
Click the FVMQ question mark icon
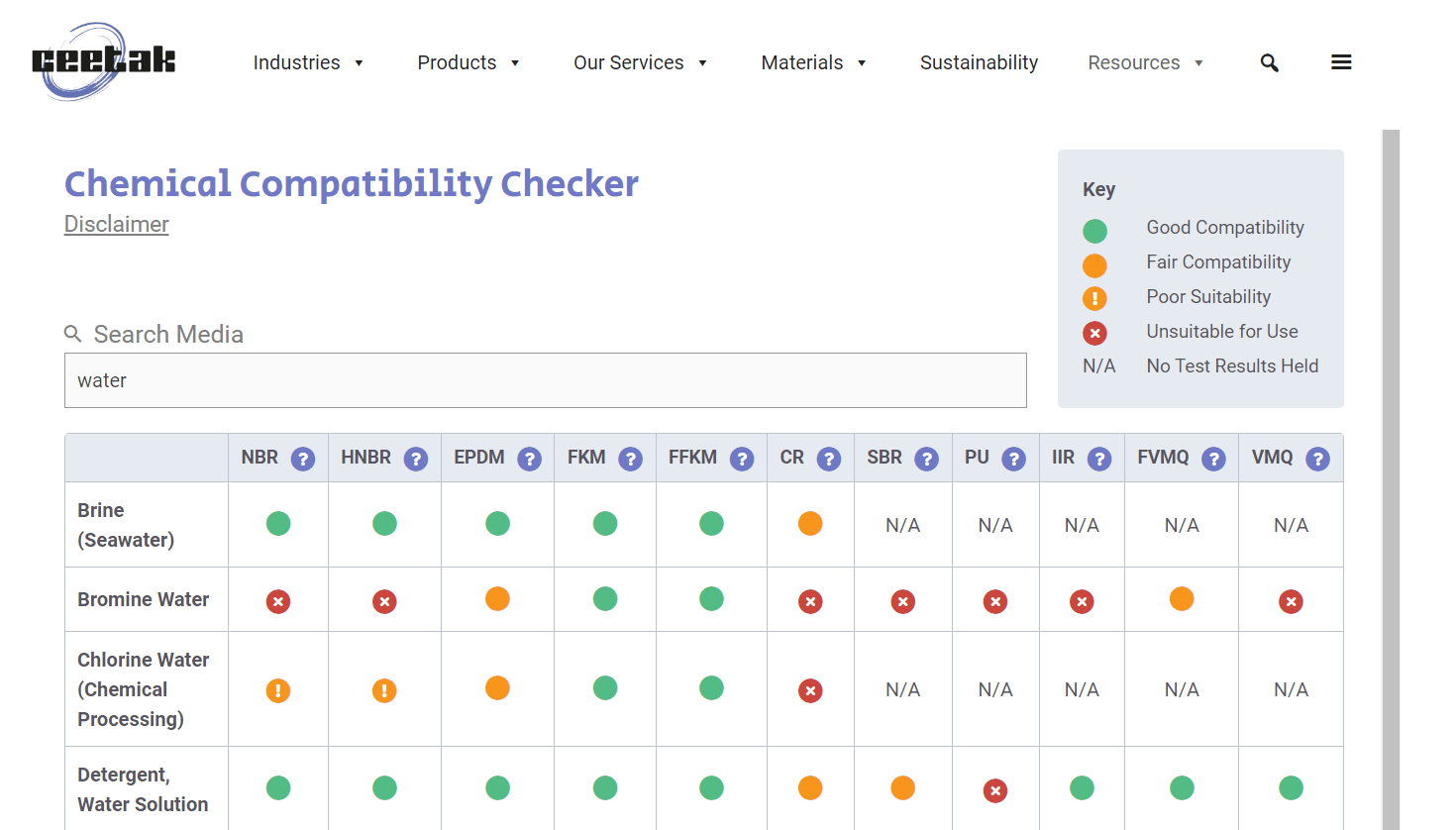[x=1213, y=459]
